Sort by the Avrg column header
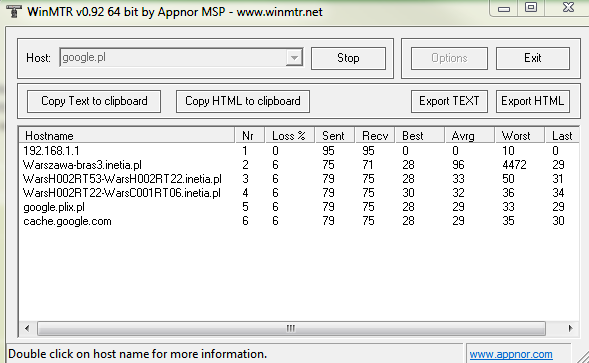This screenshot has height=363, width=589. (x=470, y=136)
